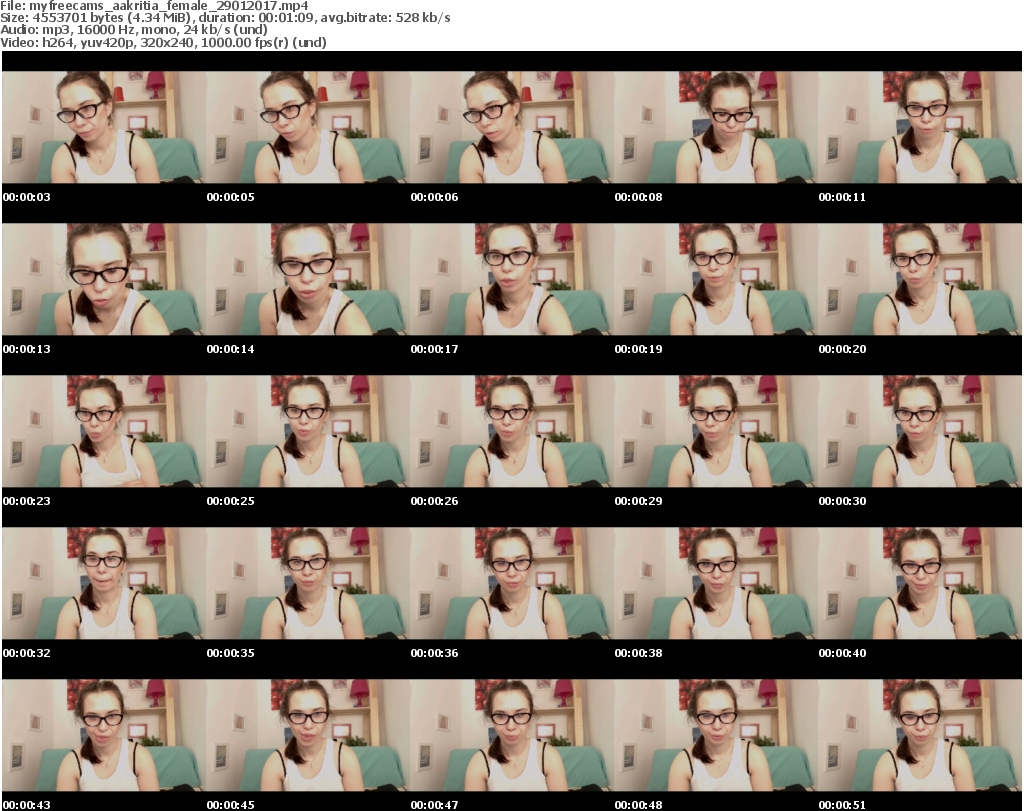Select the thumbnail frame at 00:00:05

tap(308, 127)
